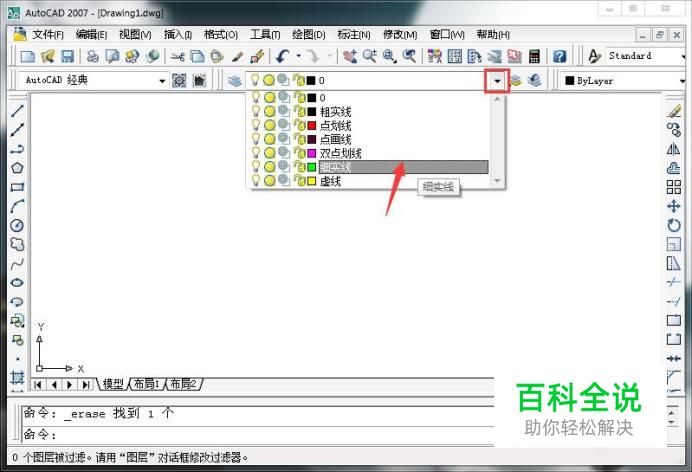This screenshot has width=692, height=472.
Task: Click the go-to-first layout tab arrow
Action: (38, 385)
